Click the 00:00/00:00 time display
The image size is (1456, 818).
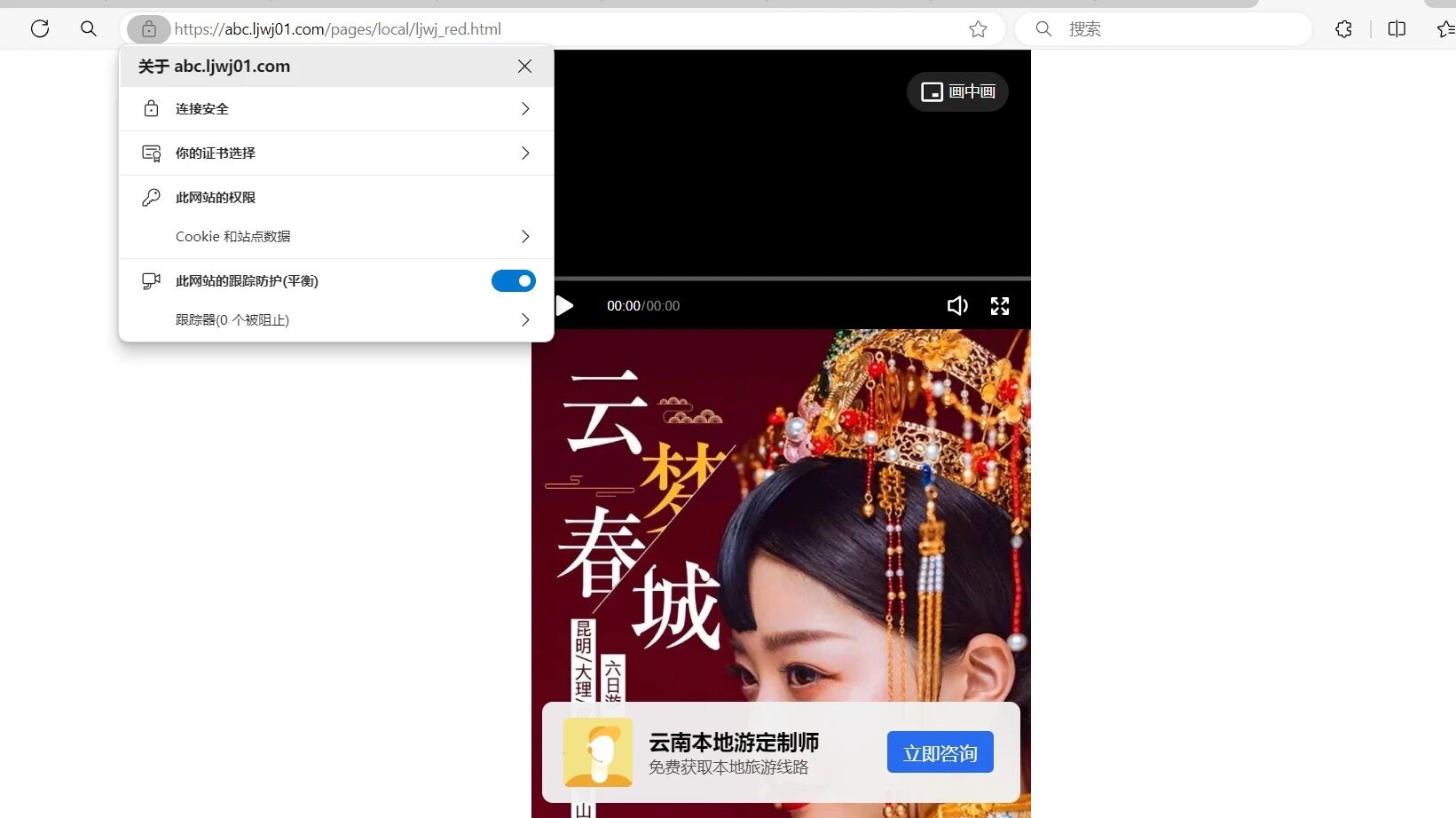[x=643, y=306]
